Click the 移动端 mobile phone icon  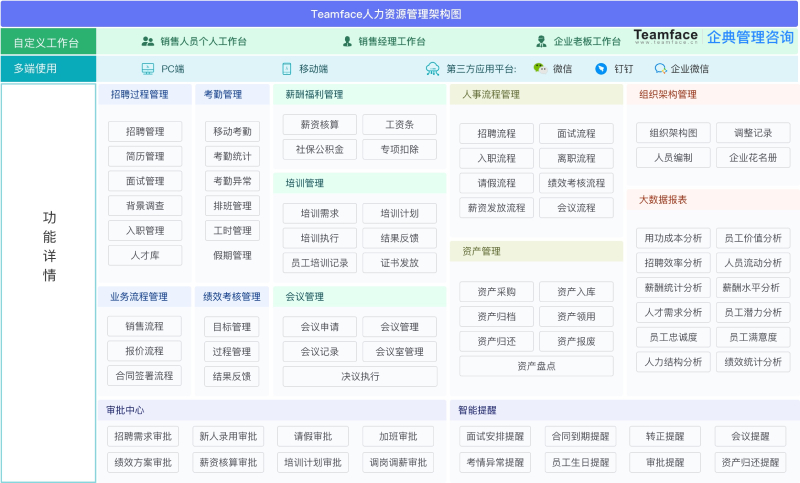point(287,69)
